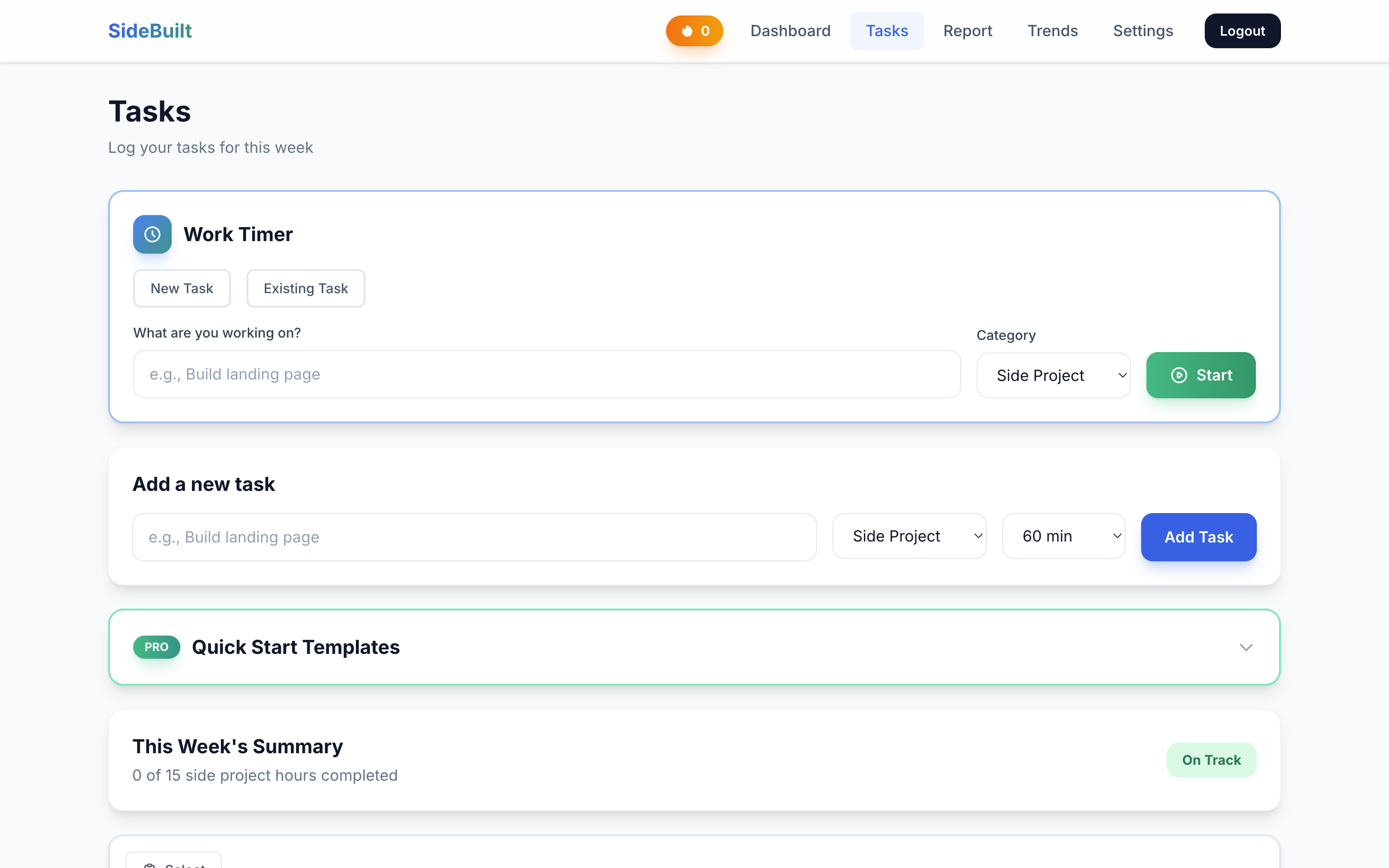Open the Side Project dropdown under Add a new task
This screenshot has height=868, width=1389.
[909, 536]
